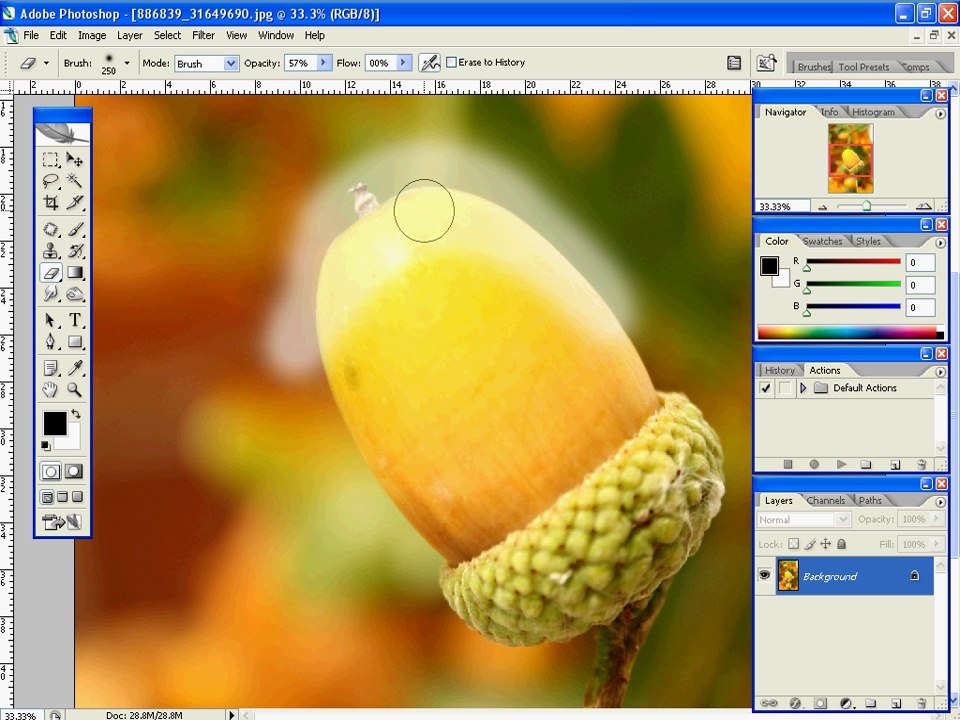Toggle airbrush mode in options bar
Viewport: 960px width, 720px height.
(430, 62)
